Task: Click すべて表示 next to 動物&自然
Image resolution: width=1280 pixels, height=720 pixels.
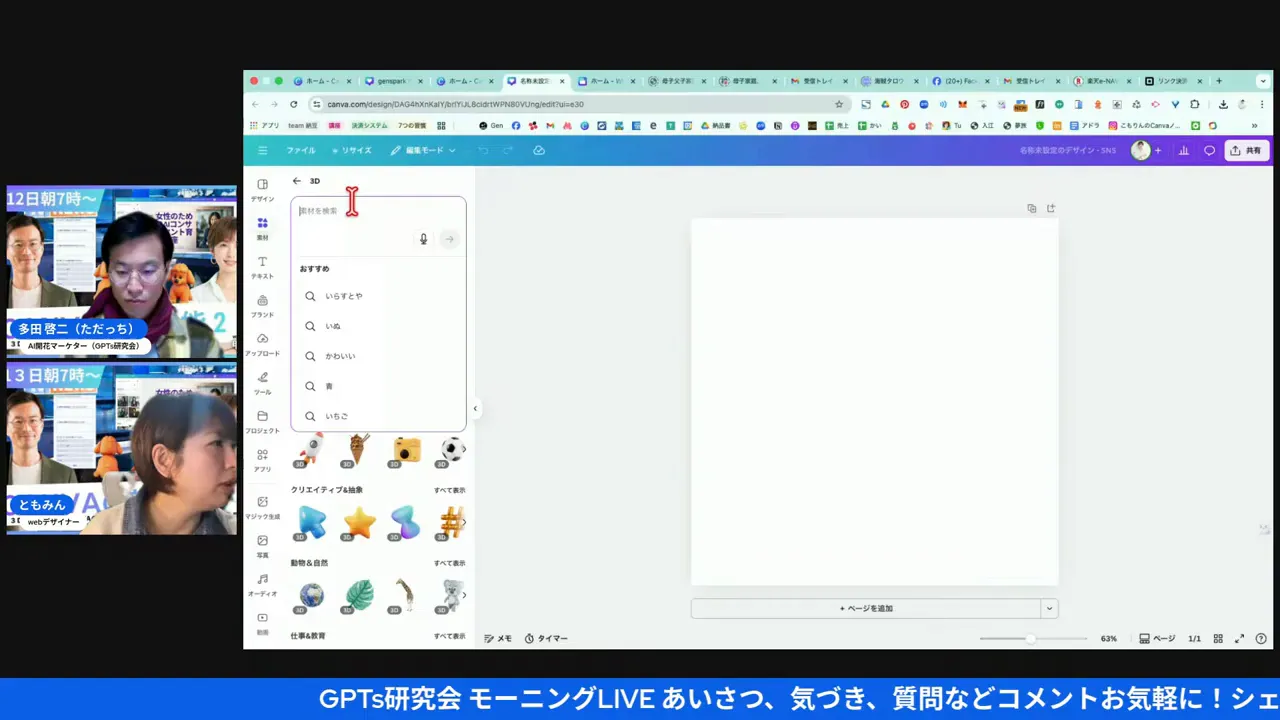Action: point(448,562)
